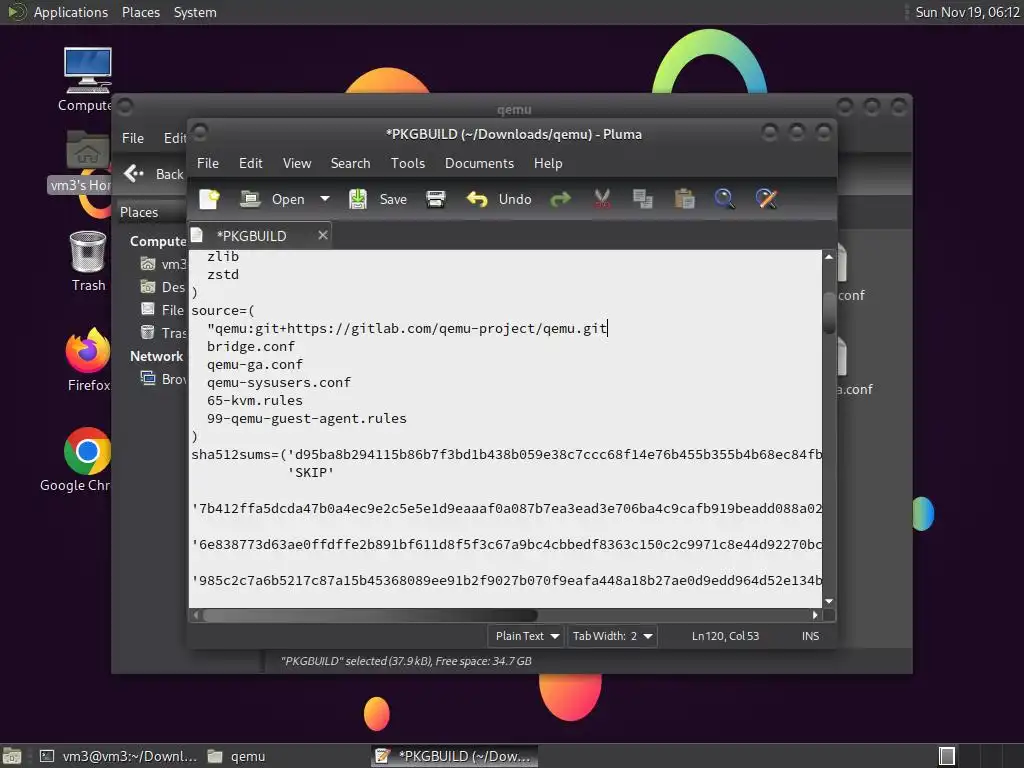Click the horizontal scrollbar thumb
The width and height of the screenshot is (1024, 768).
pyautogui.click(x=370, y=615)
